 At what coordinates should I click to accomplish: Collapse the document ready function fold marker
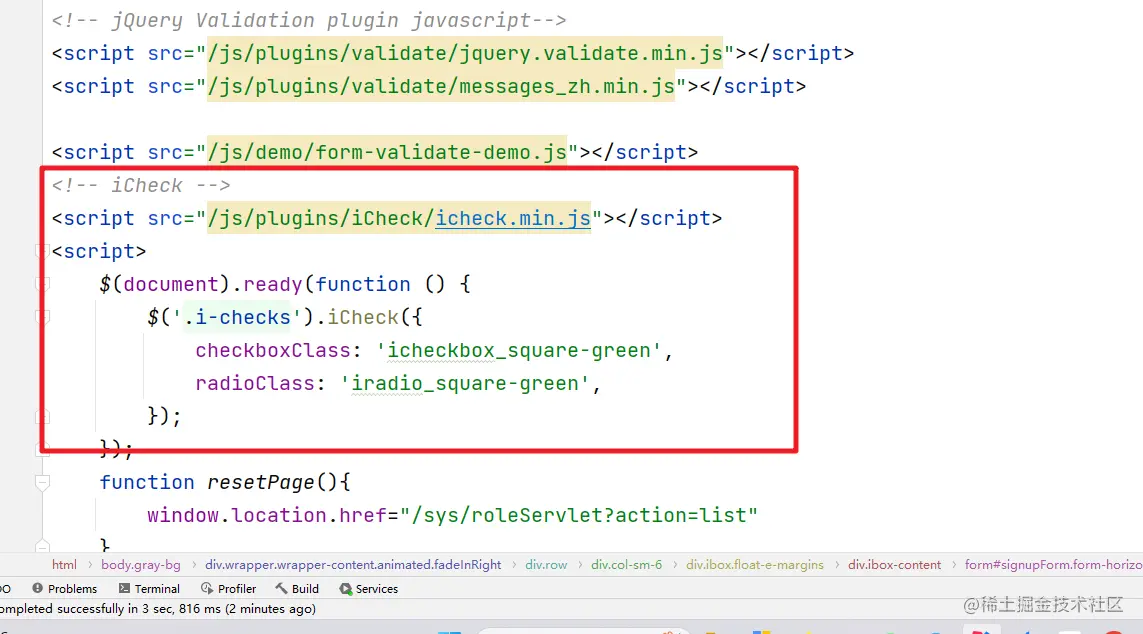(42, 284)
